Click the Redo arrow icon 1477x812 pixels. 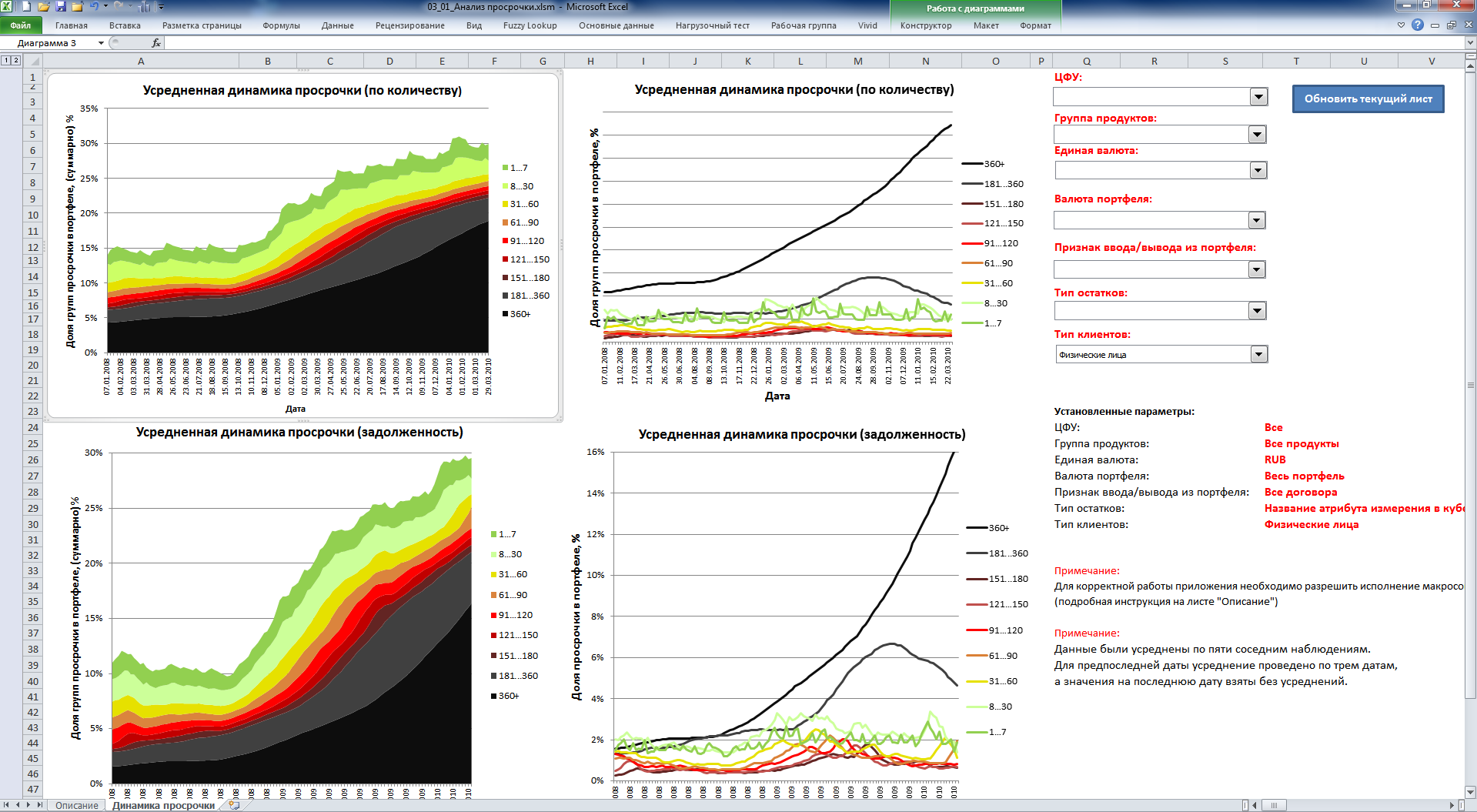coord(118,6)
